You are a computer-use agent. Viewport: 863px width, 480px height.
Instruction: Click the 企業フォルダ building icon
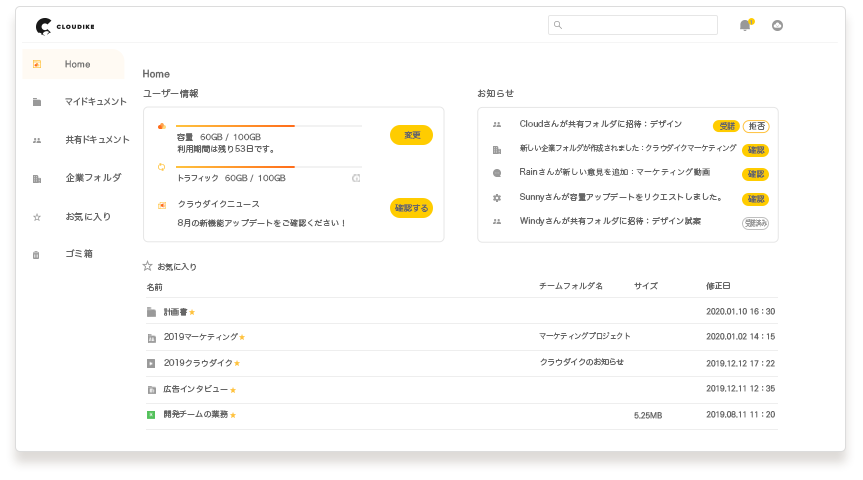[37, 178]
